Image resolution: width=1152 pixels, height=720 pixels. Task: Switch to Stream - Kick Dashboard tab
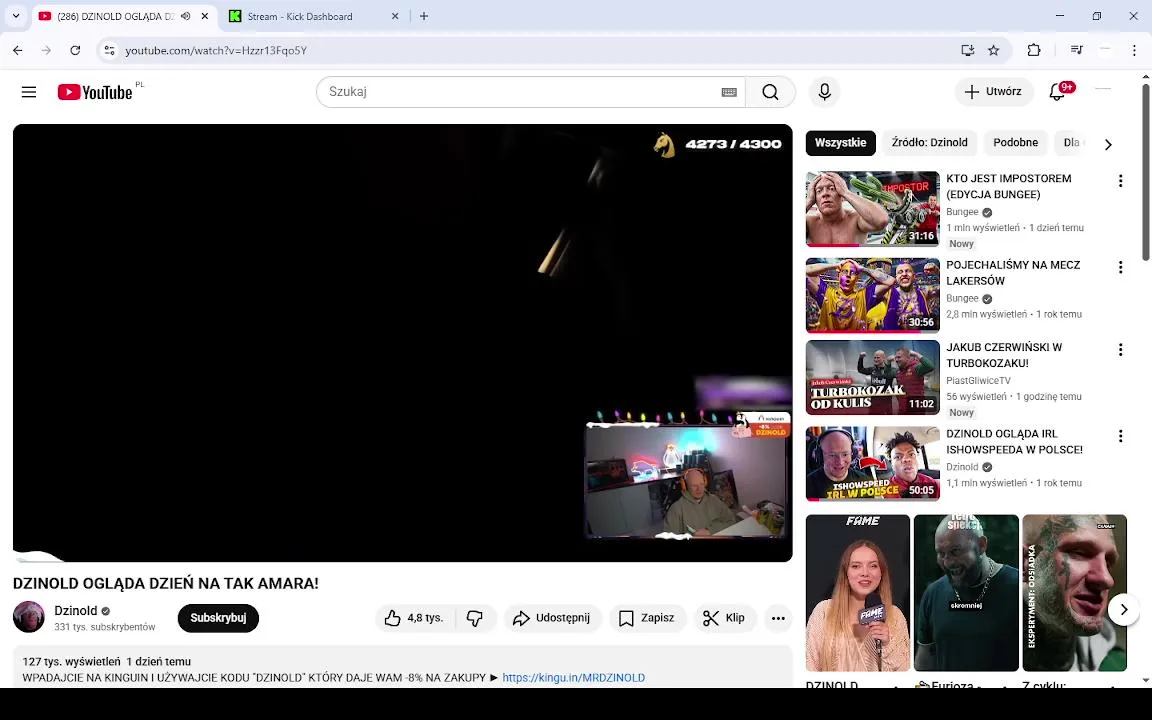pos(312,16)
